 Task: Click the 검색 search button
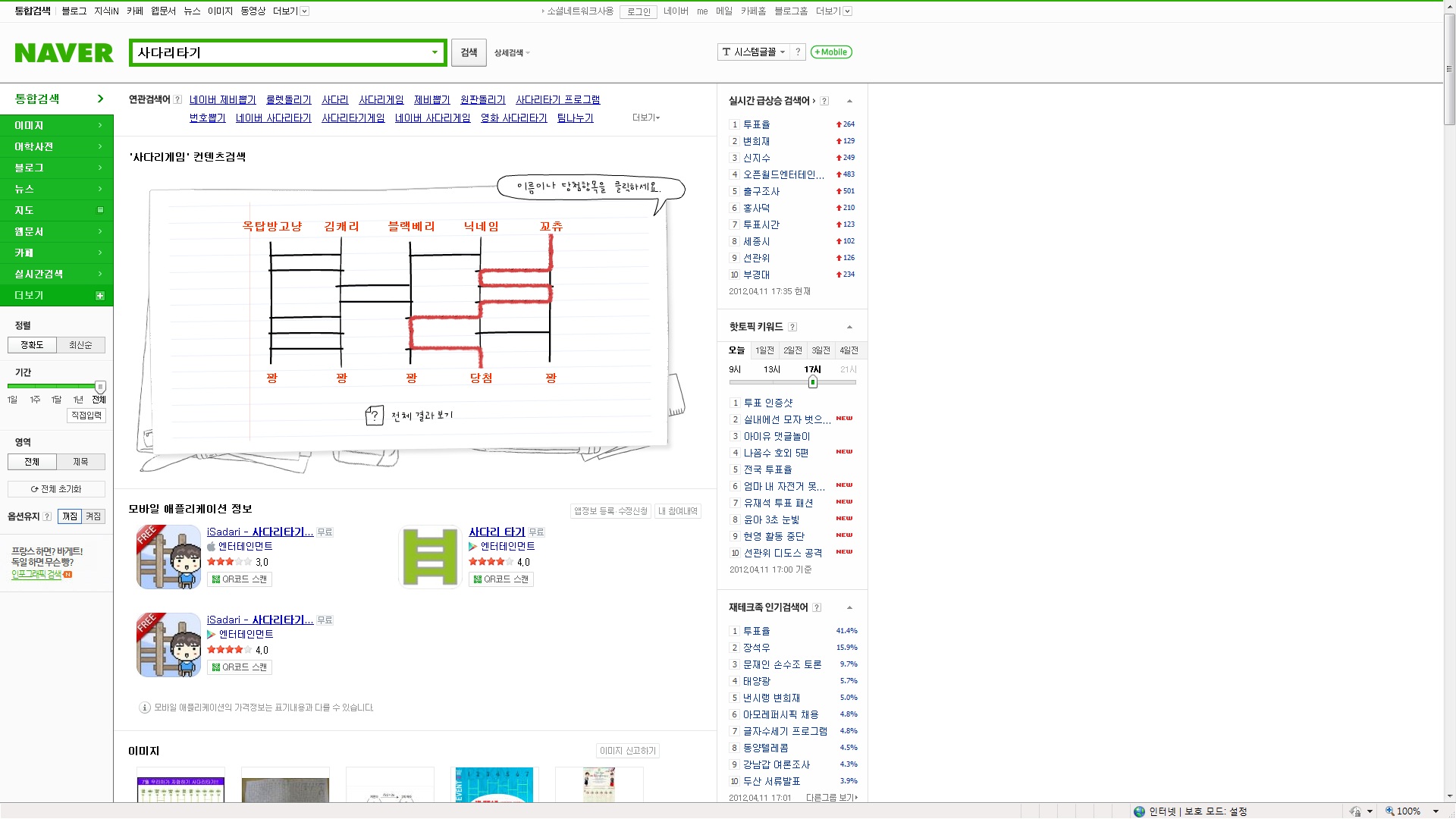(469, 52)
